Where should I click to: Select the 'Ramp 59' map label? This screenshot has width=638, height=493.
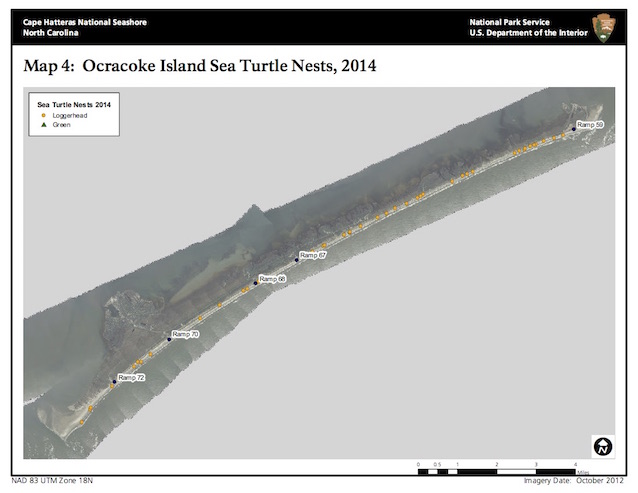coord(590,124)
